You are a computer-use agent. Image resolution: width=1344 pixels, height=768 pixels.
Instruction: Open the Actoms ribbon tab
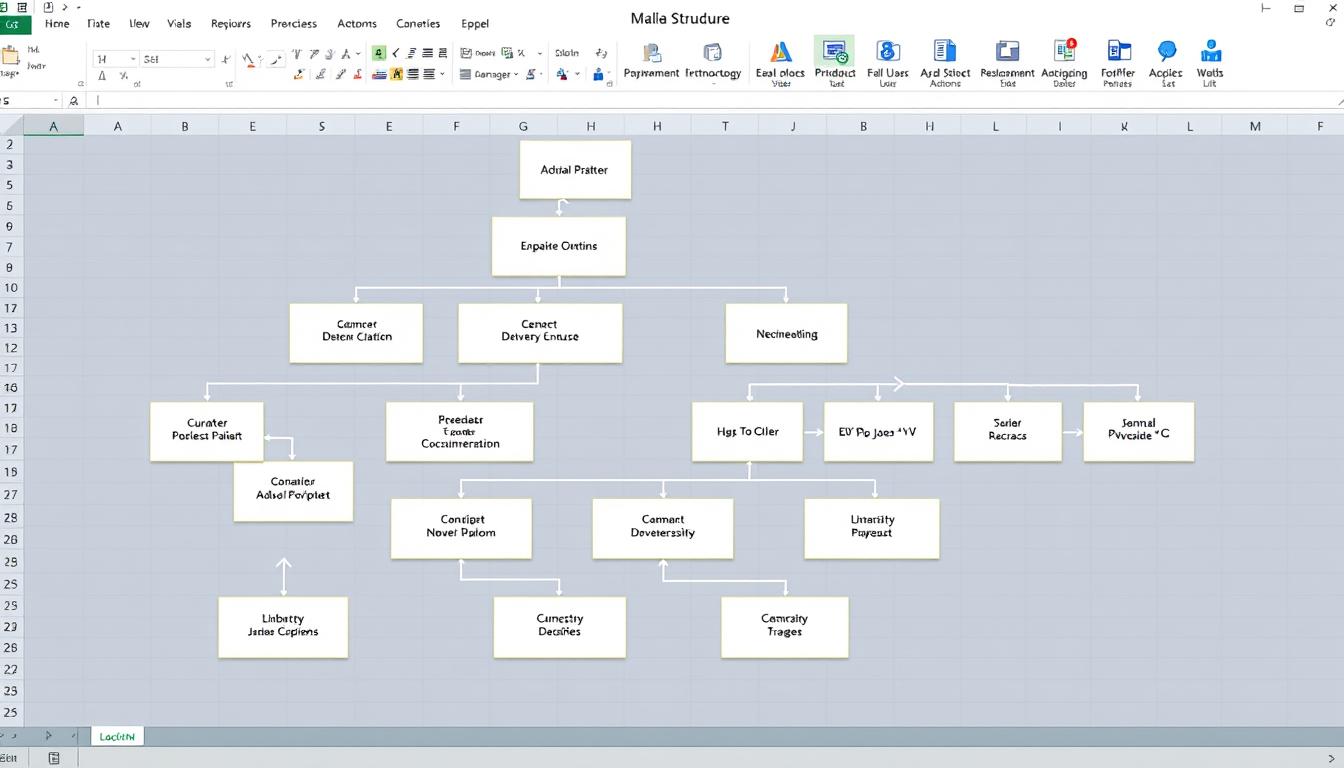[357, 23]
